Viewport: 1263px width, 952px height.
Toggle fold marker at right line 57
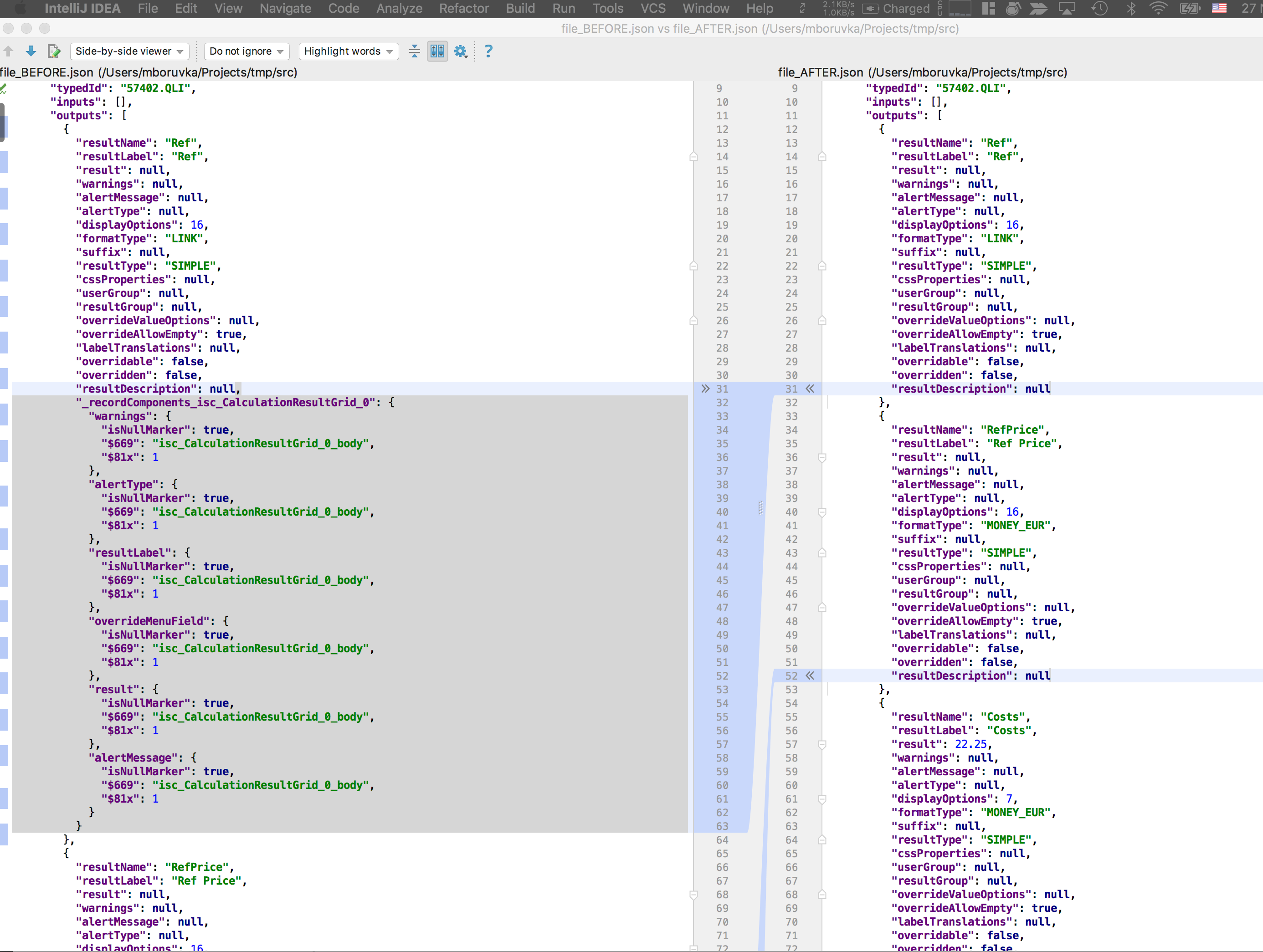coord(822,744)
